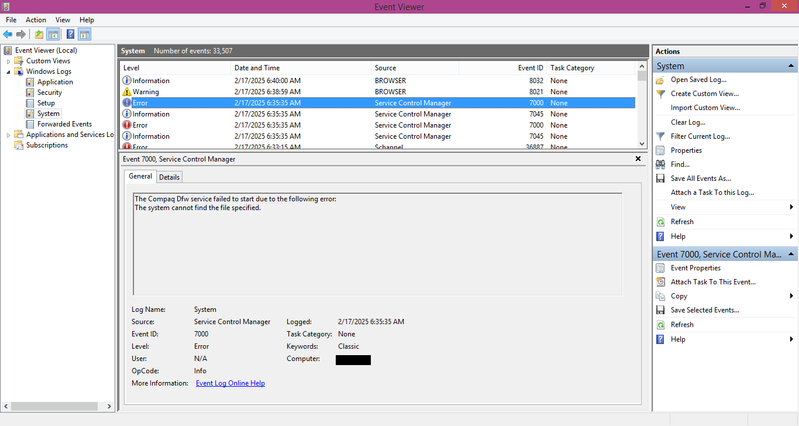Select the BROWSER Warning event 8021
Viewport: 799px width, 426px height.
(378, 92)
